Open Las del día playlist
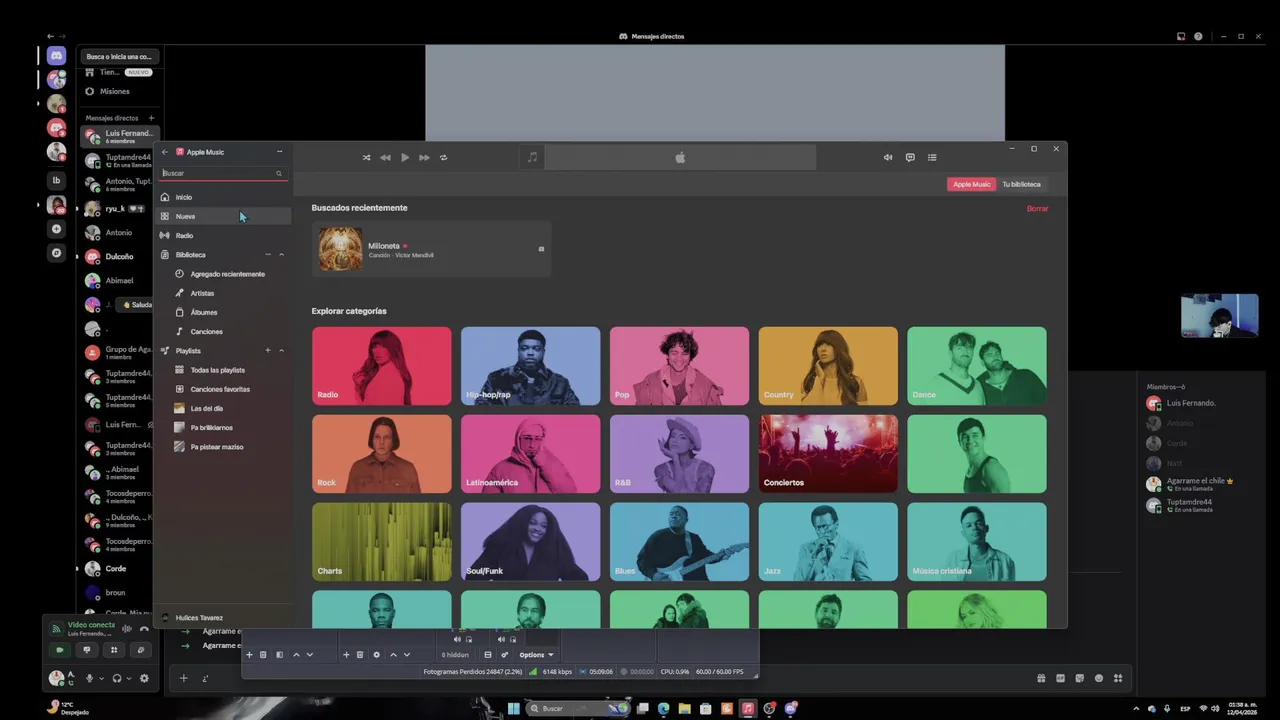Screen dimensions: 1280x720 223,408
